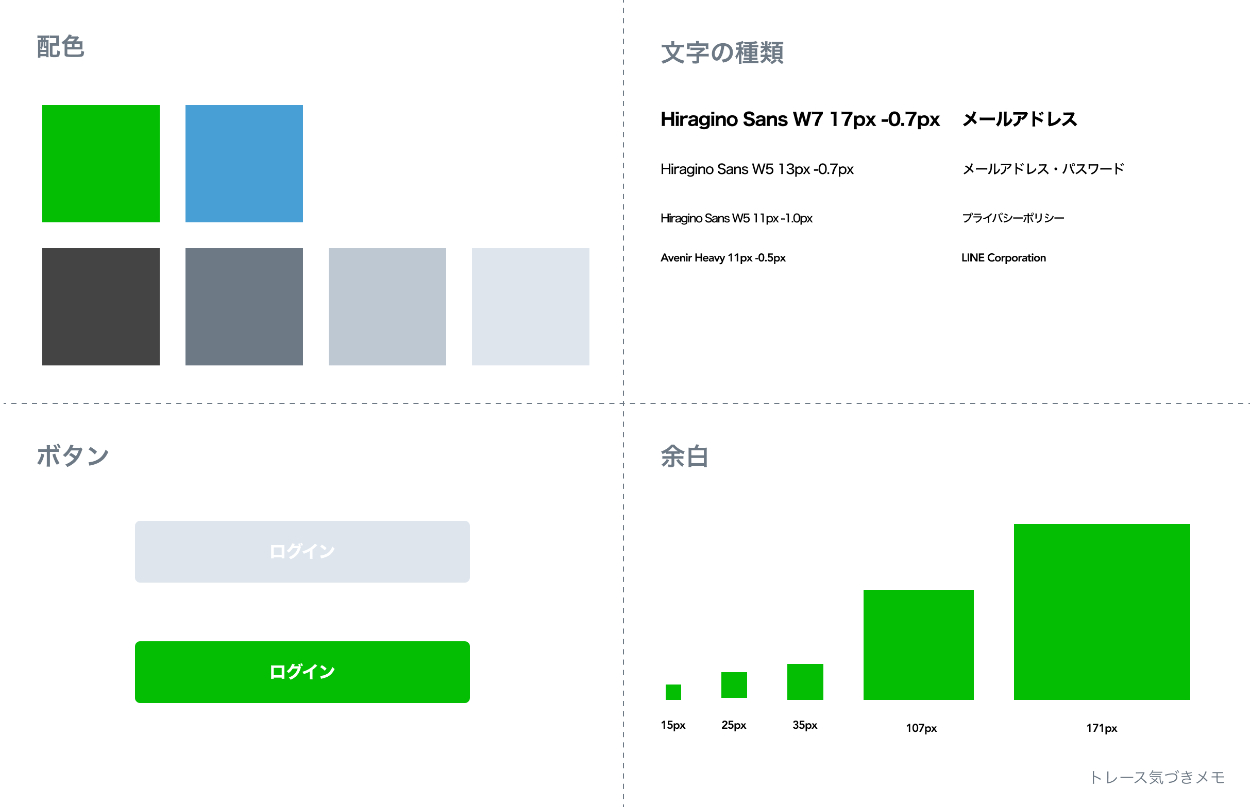Click the light blue-gray color swatch
Screen dimensions: 1250x807
tap(387, 306)
